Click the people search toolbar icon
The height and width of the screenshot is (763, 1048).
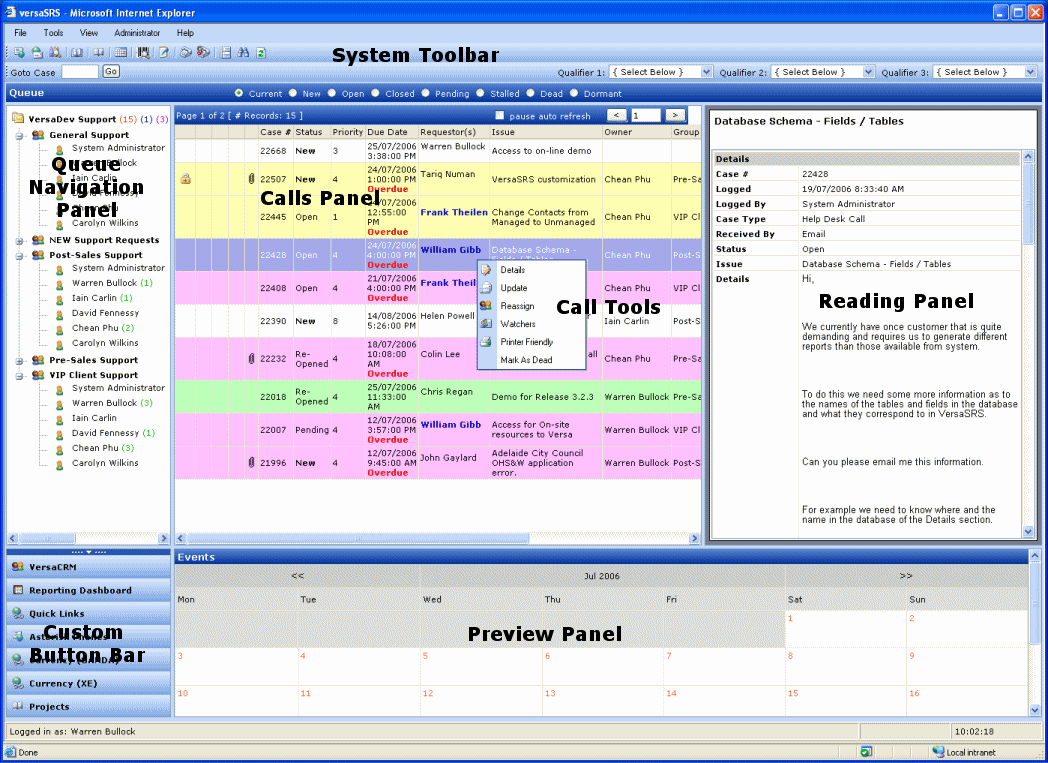click(x=55, y=52)
